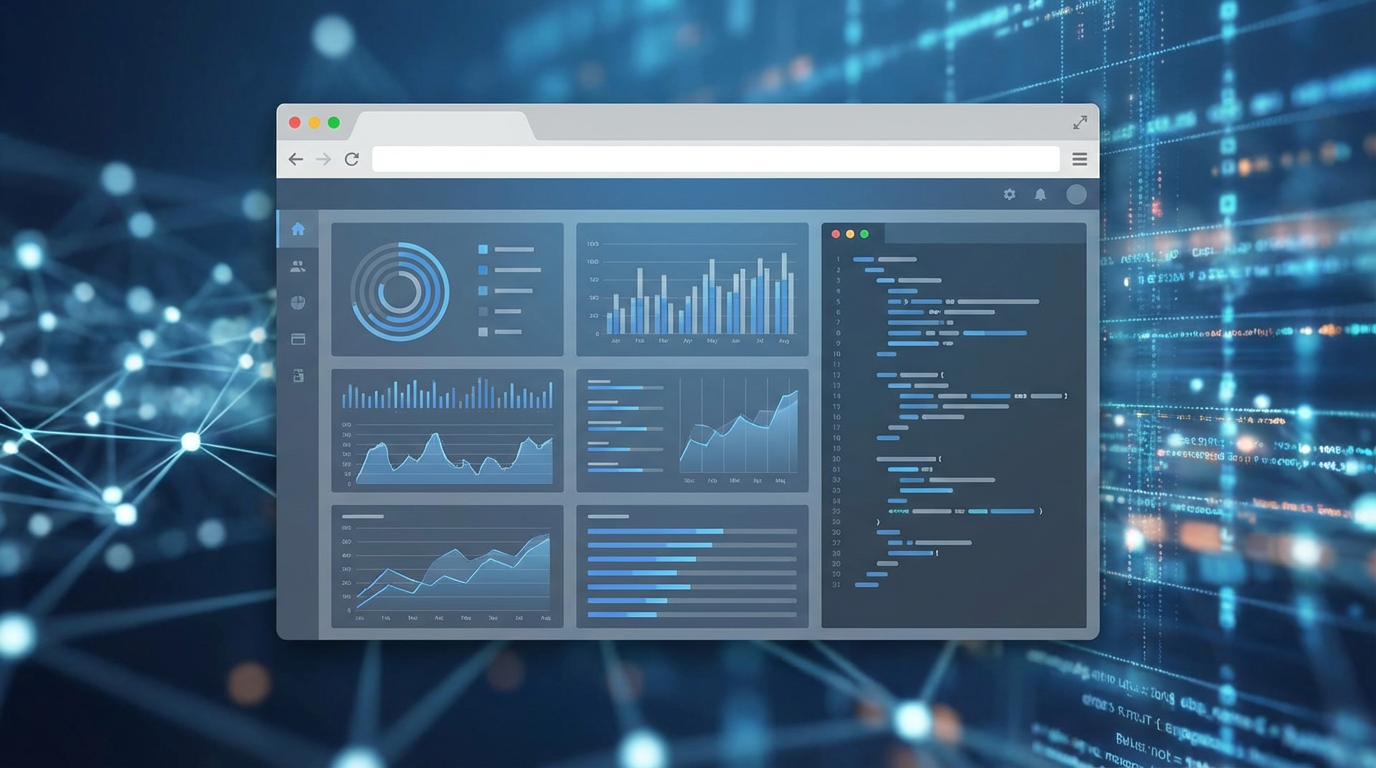Click the red dot in the code panel

tap(836, 234)
